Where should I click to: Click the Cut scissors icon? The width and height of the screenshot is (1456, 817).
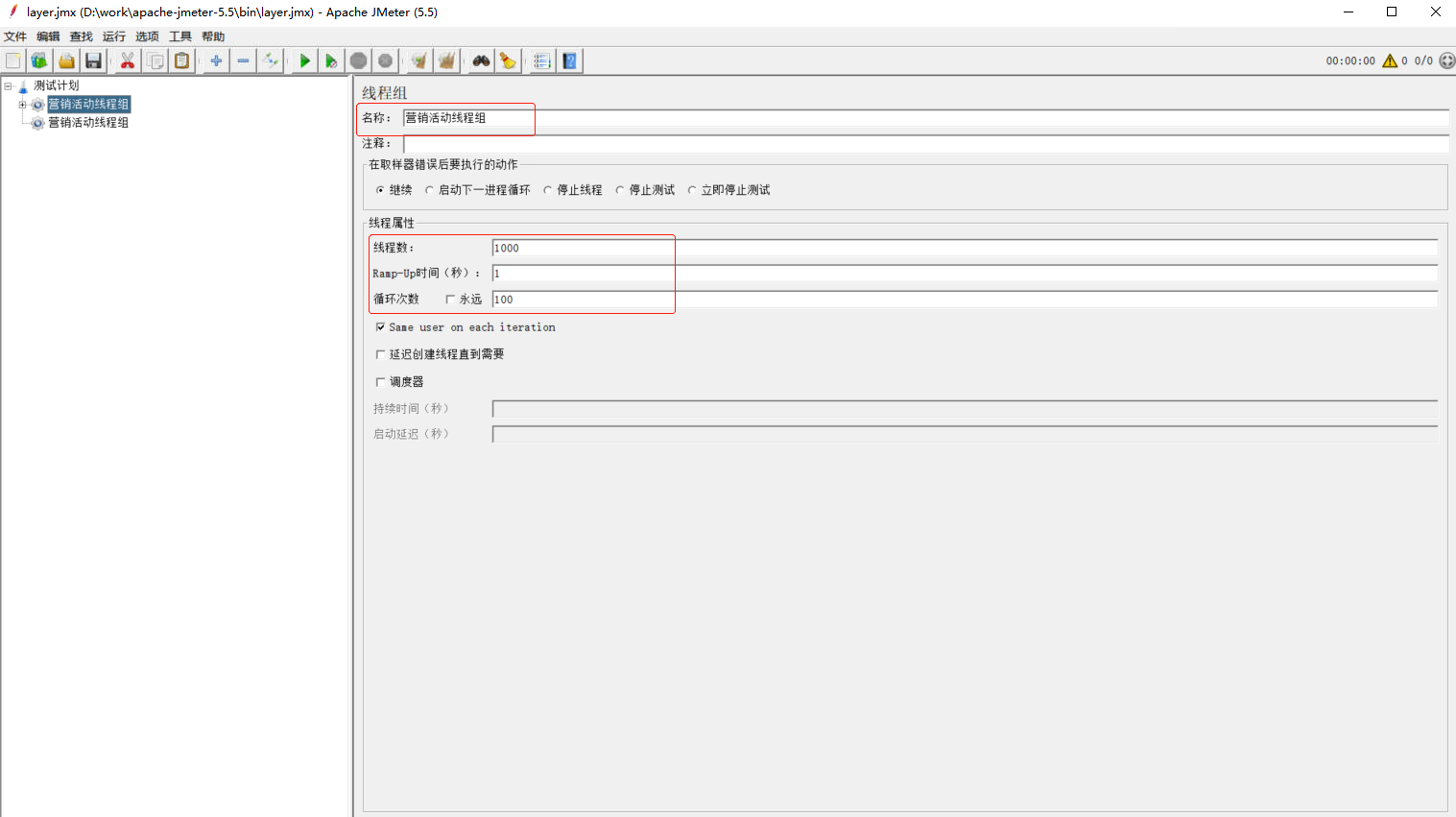[x=128, y=60]
